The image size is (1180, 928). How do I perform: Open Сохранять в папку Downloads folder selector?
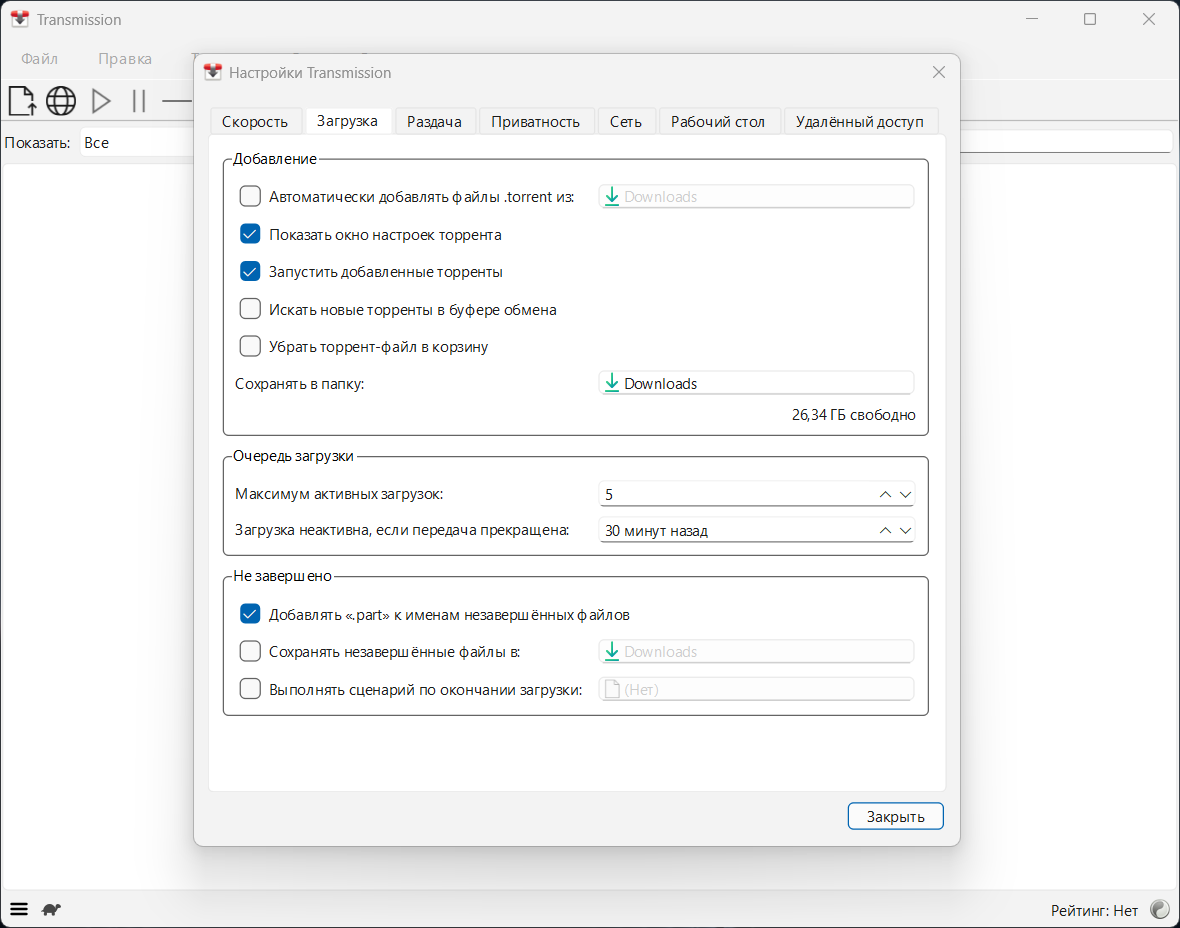[756, 383]
